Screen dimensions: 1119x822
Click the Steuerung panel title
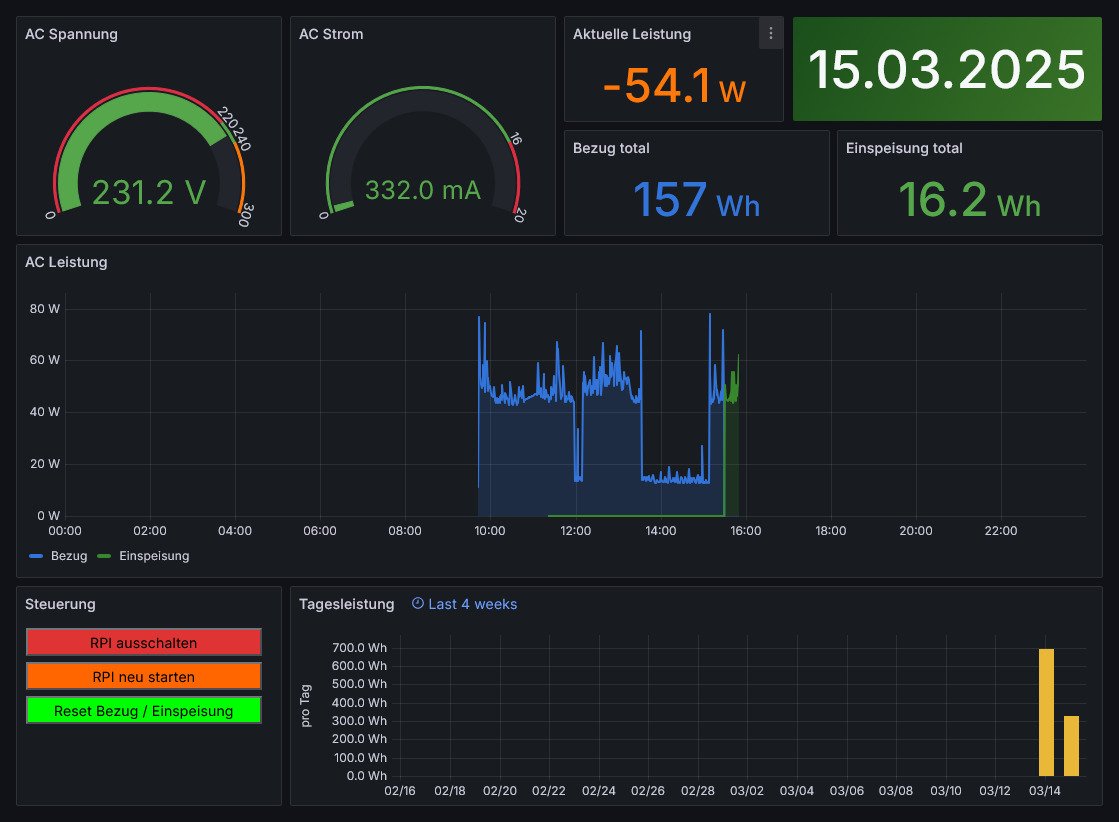pos(60,604)
